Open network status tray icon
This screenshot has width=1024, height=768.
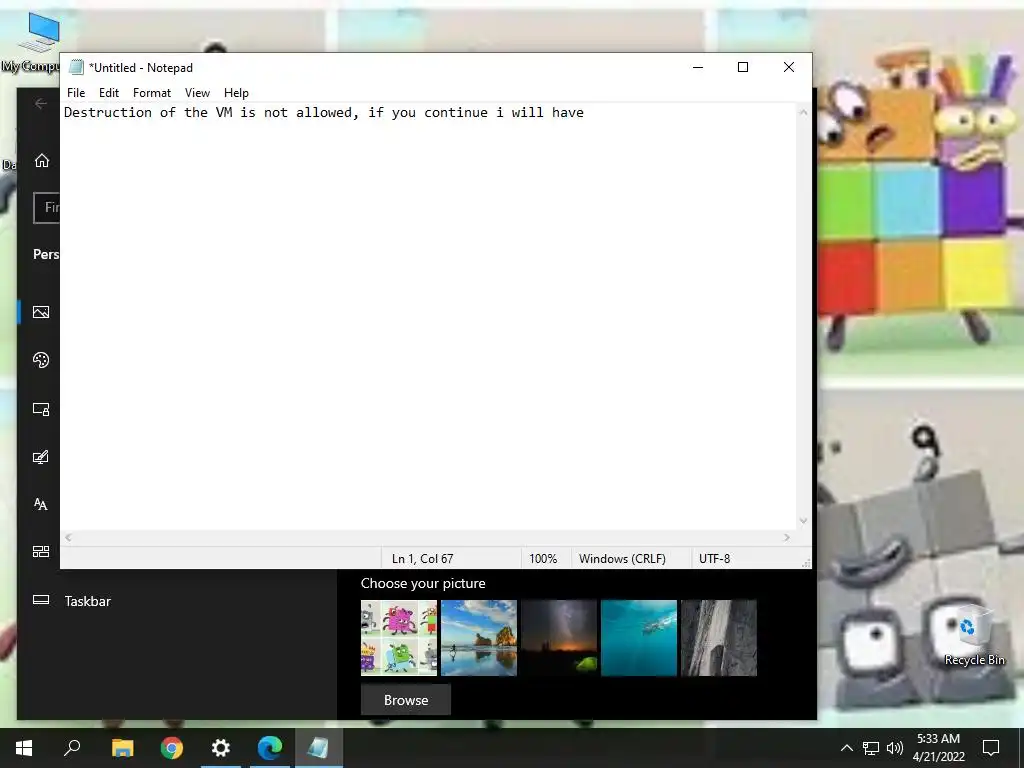click(x=871, y=748)
